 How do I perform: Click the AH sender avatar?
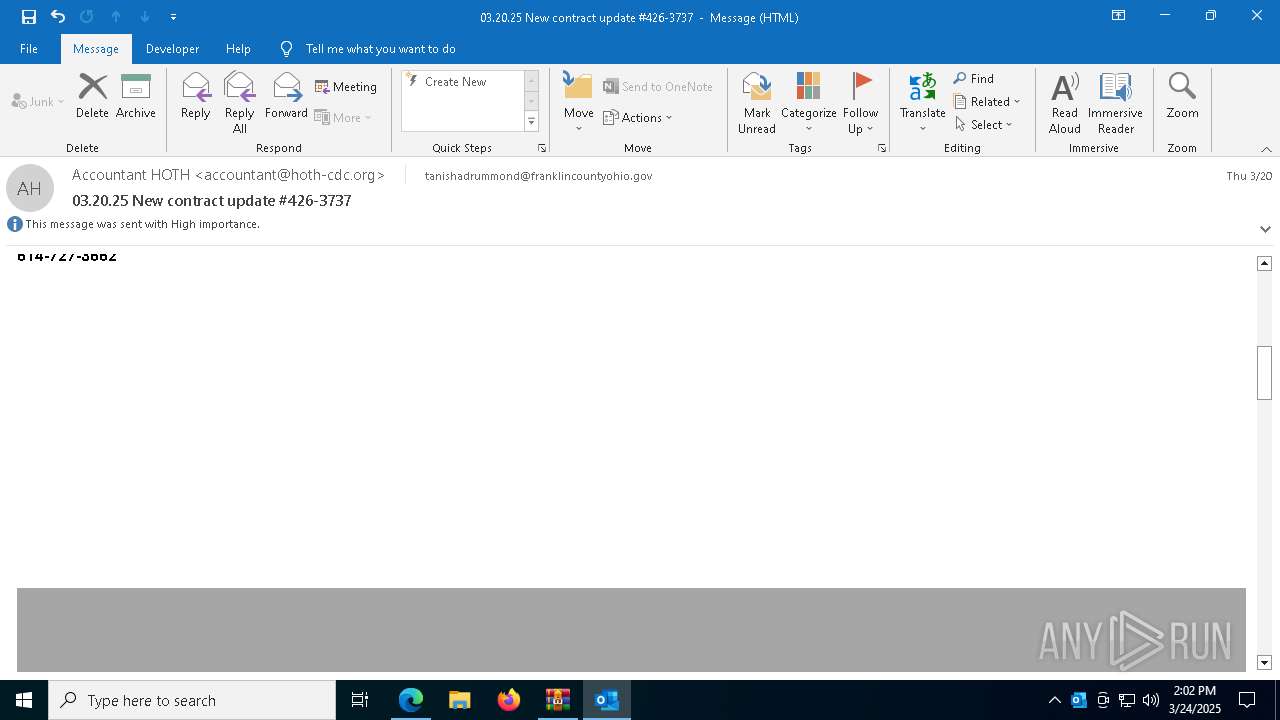point(30,188)
